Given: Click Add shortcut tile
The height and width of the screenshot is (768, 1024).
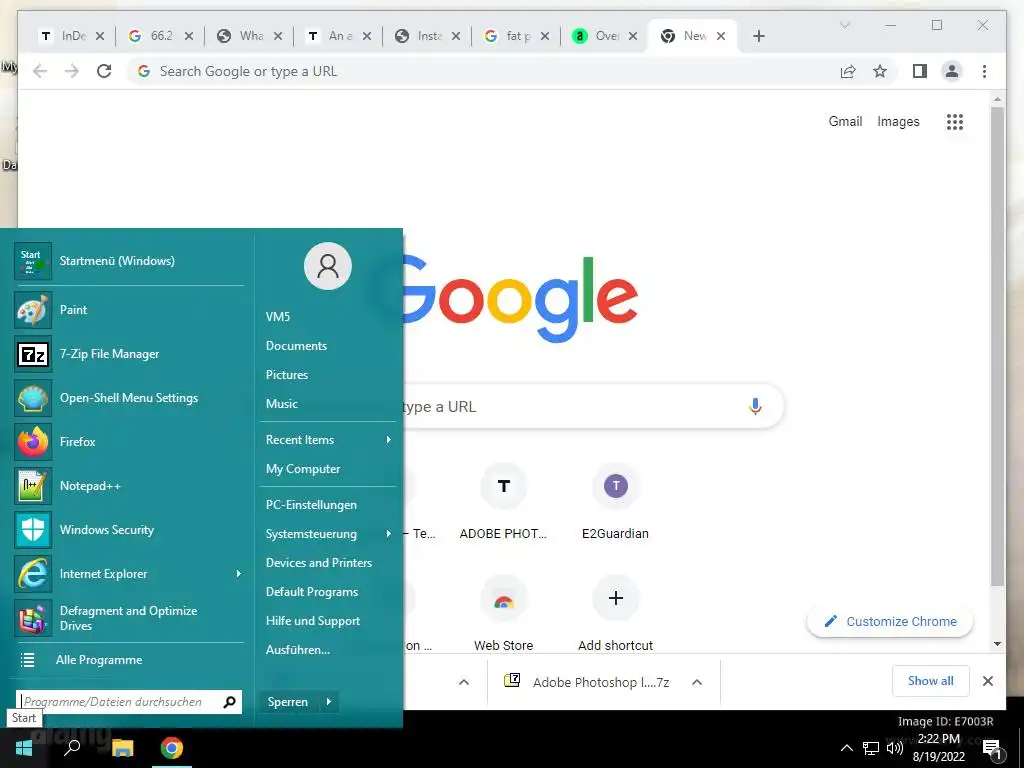Looking at the screenshot, I should click(x=615, y=614).
